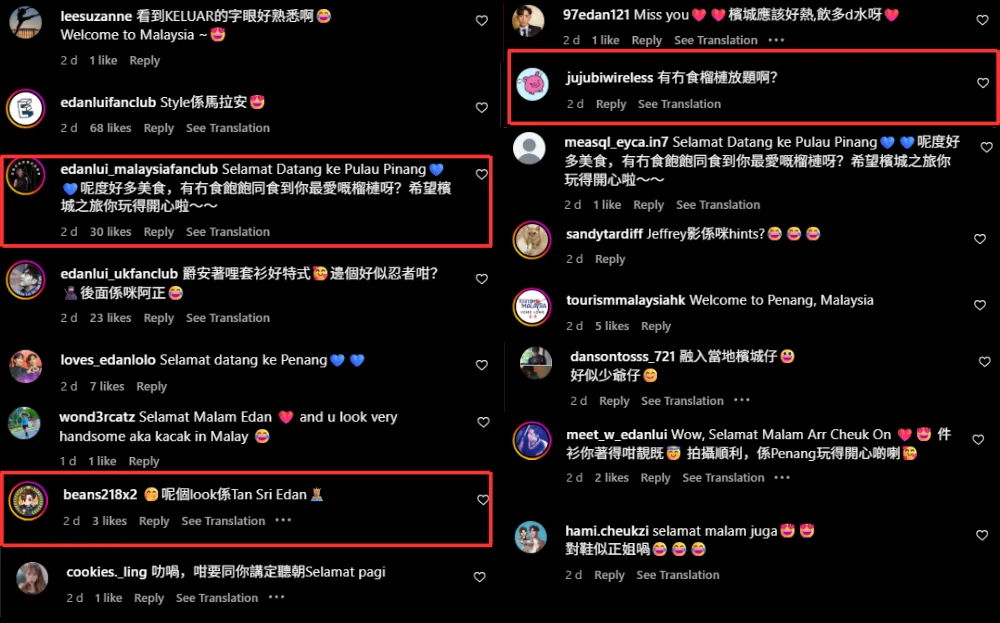The image size is (1000, 623).
Task: Like the sandytardiff comment
Action: point(980,239)
